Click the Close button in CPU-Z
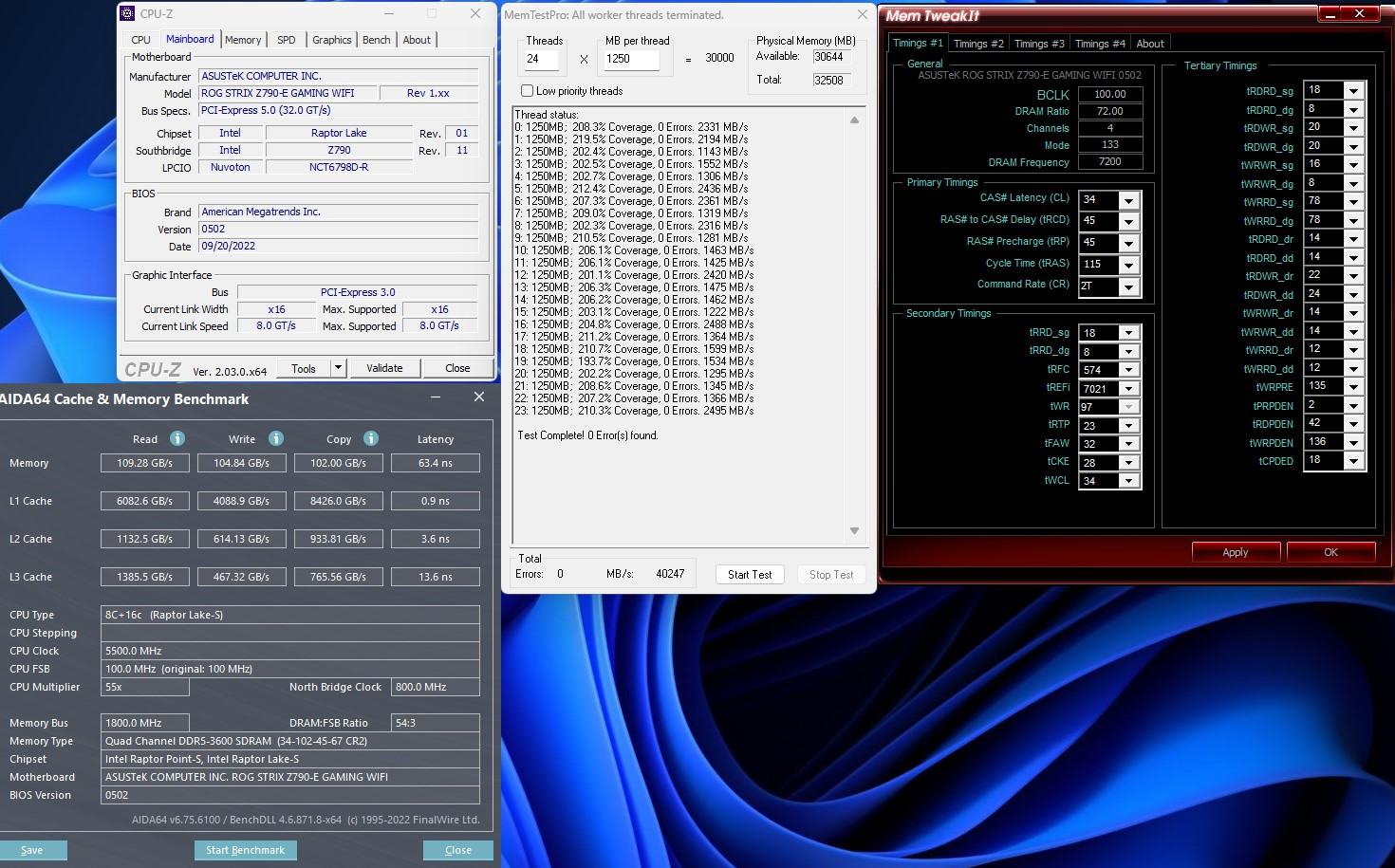The width and height of the screenshot is (1395, 868). tap(457, 368)
